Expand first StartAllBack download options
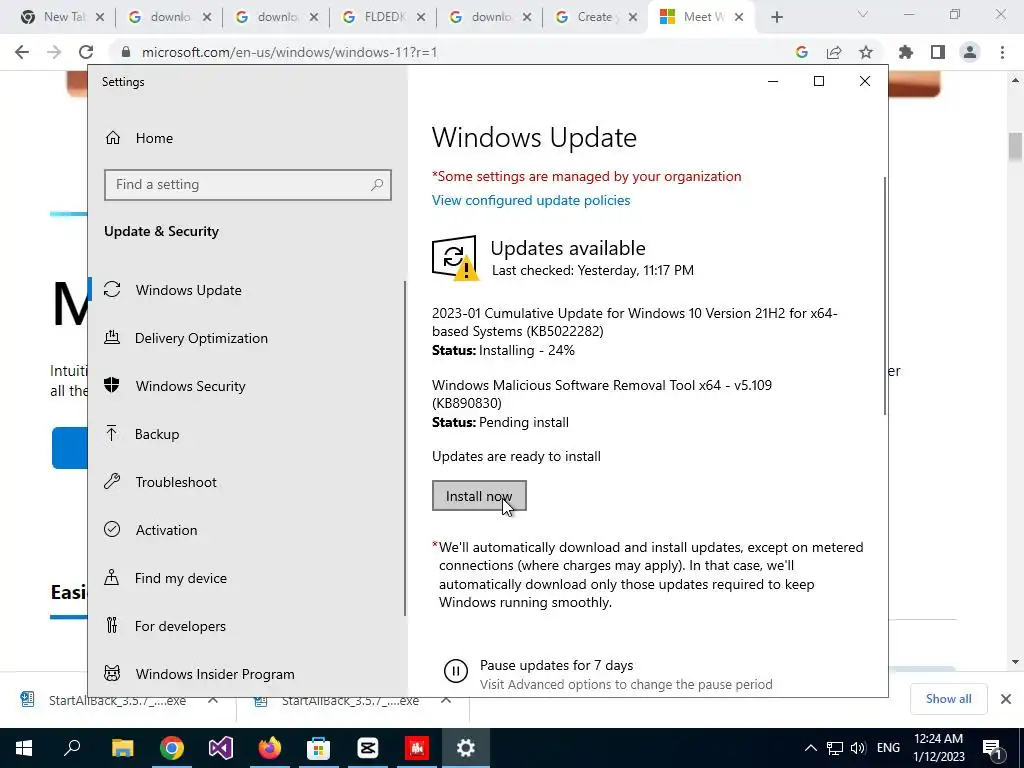 (x=213, y=700)
